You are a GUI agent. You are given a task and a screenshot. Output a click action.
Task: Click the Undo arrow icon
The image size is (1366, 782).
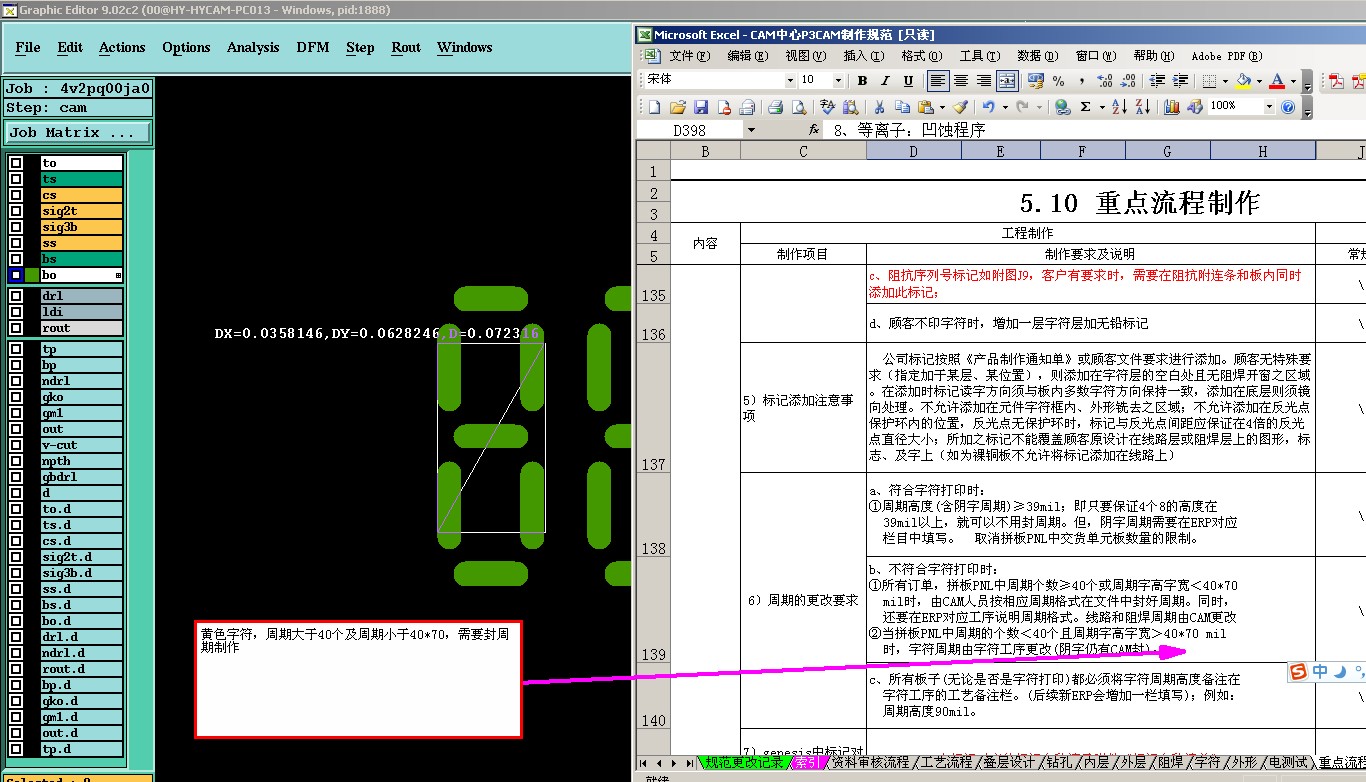coord(988,107)
